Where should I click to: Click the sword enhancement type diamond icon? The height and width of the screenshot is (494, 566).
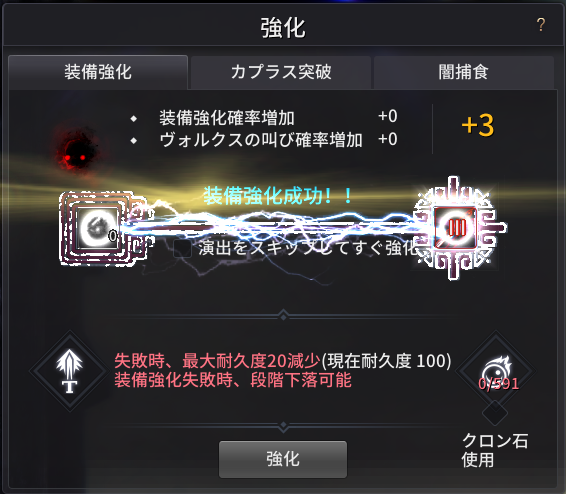coord(70,371)
